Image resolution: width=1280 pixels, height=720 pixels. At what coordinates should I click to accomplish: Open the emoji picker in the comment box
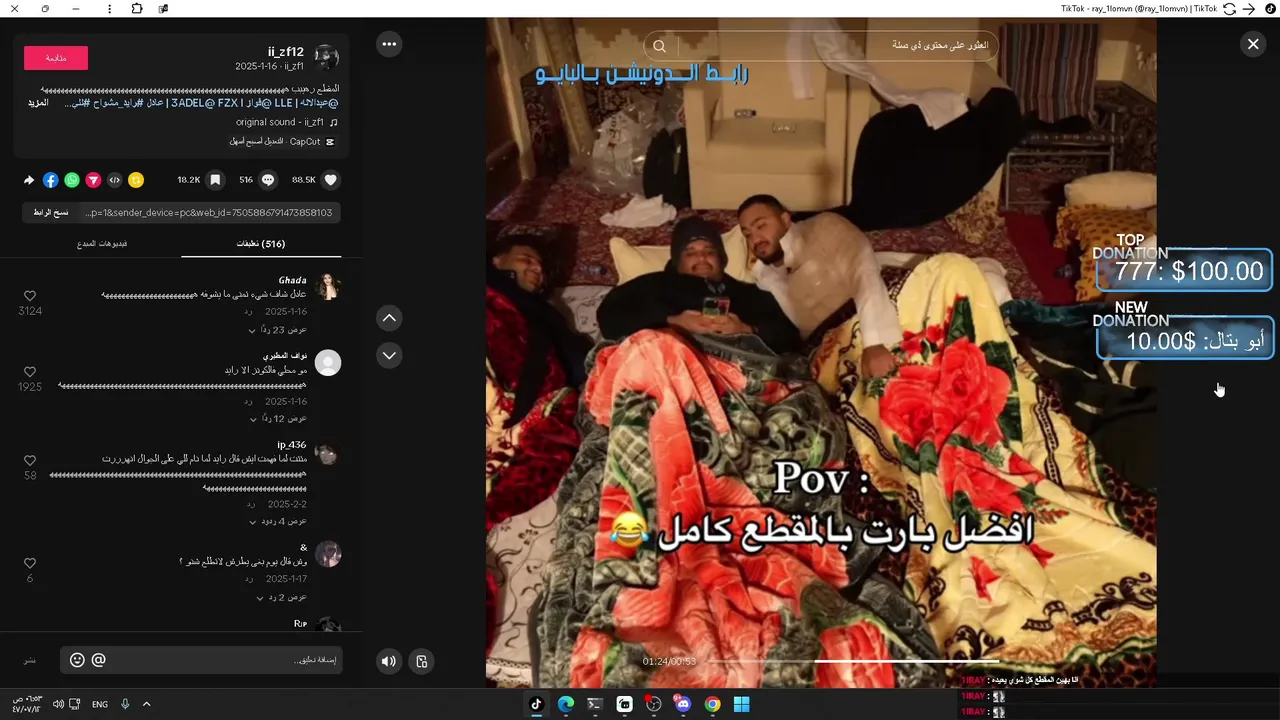click(x=77, y=660)
